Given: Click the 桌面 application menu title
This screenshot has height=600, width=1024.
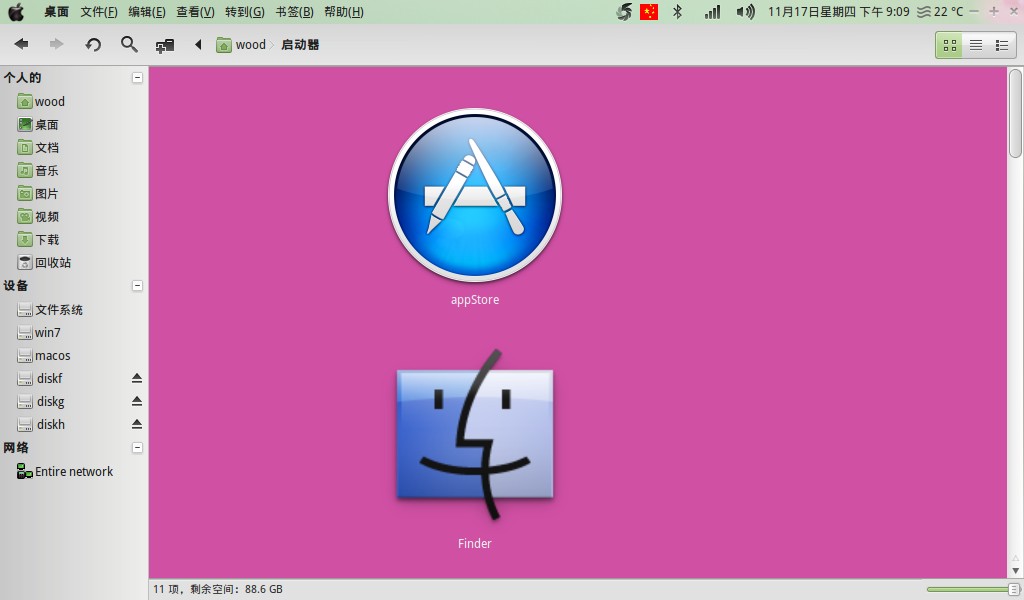Looking at the screenshot, I should click(x=56, y=12).
